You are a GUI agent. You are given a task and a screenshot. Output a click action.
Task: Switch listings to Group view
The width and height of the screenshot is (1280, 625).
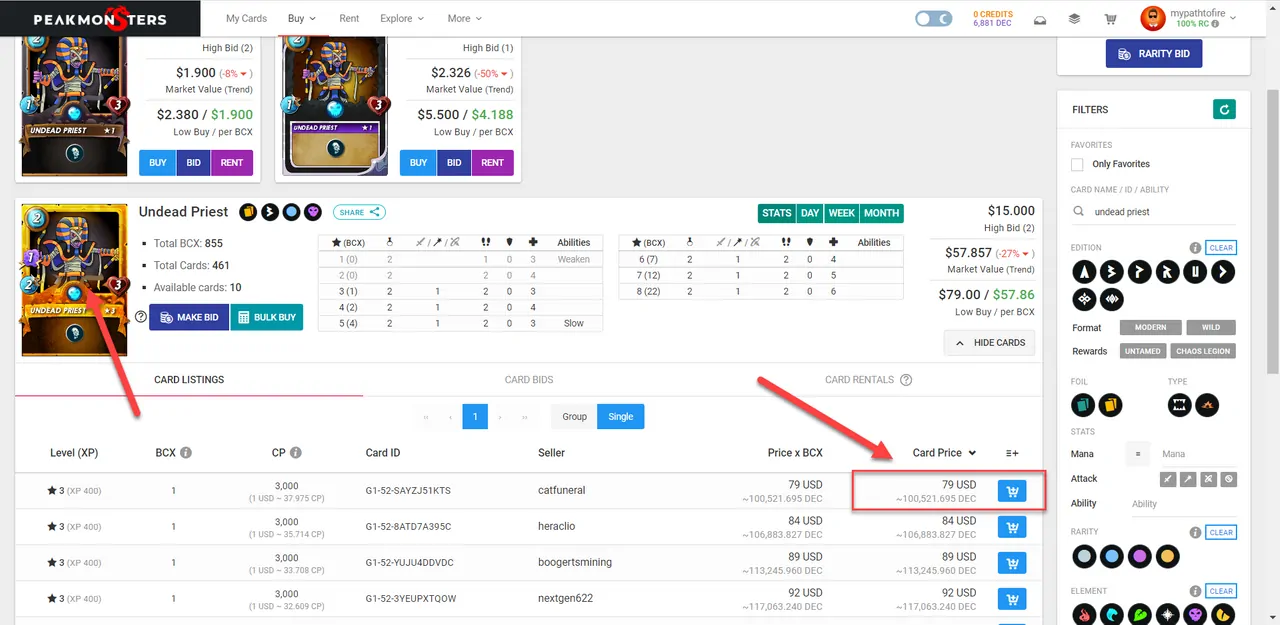click(x=574, y=416)
